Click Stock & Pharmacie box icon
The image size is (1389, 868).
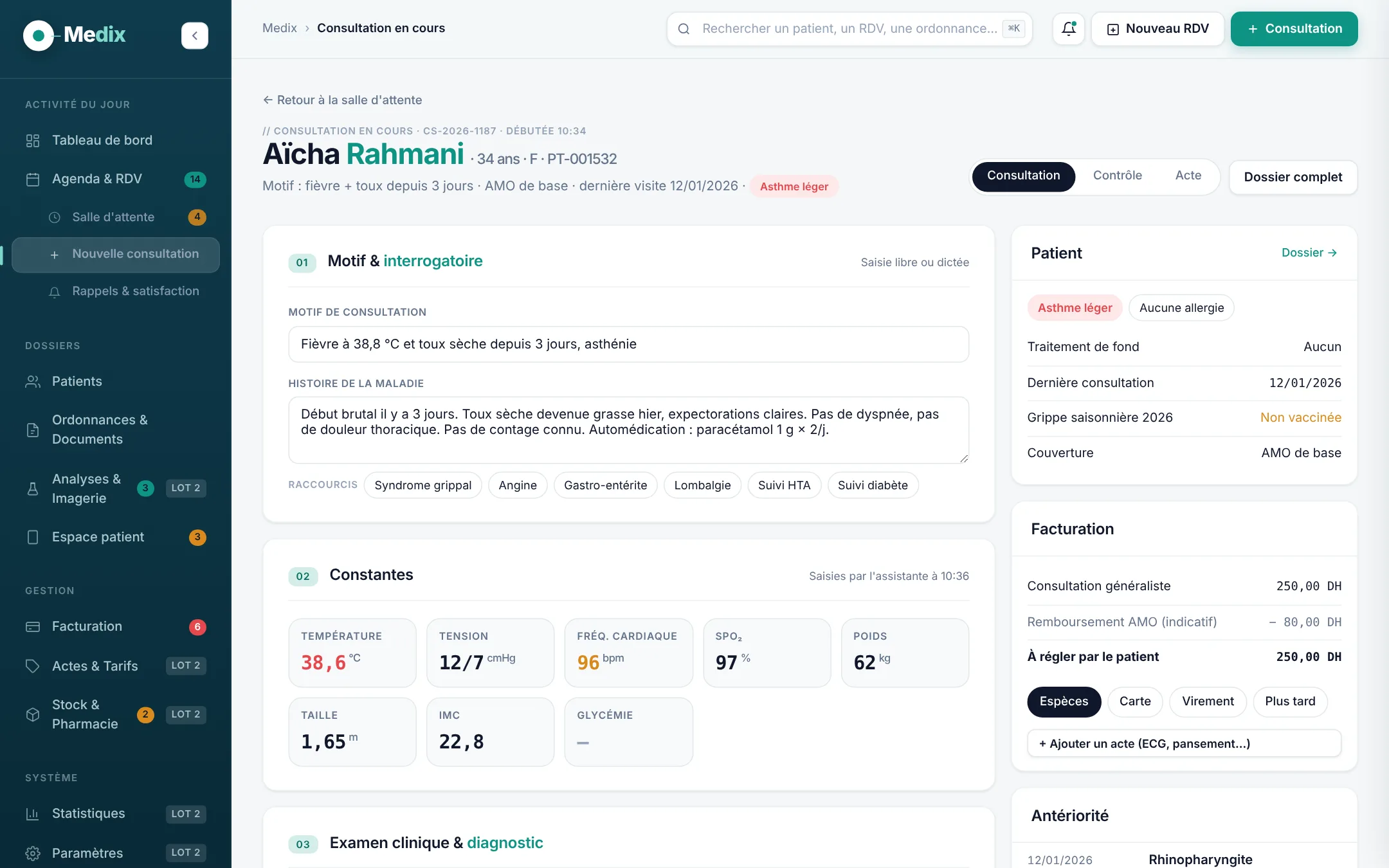33,714
